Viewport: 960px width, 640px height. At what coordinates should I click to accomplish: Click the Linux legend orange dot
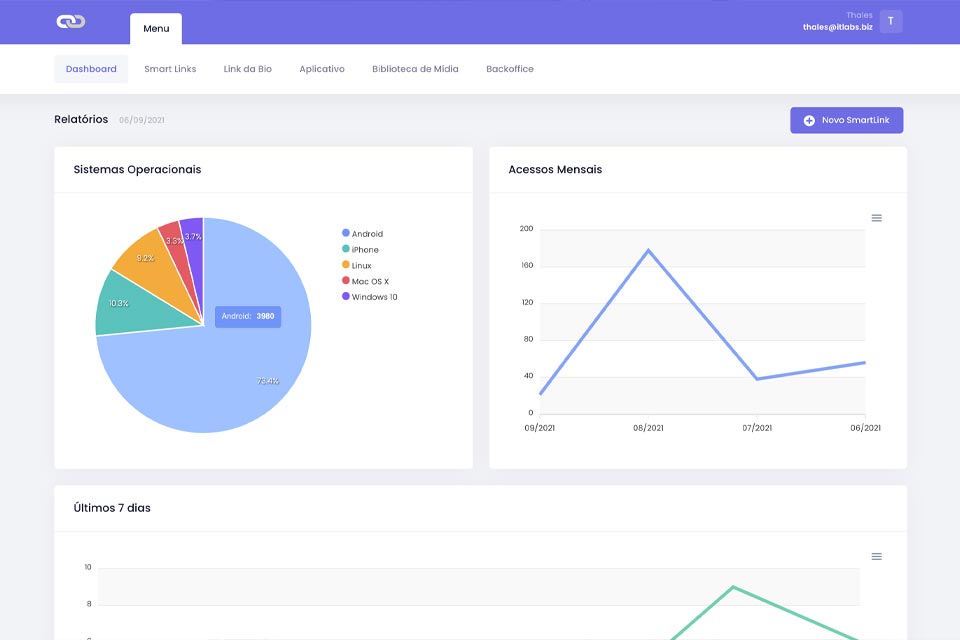point(345,265)
